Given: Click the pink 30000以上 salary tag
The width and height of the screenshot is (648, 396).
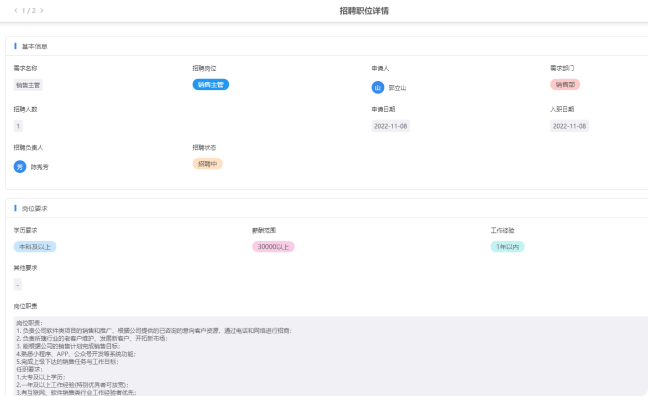Looking at the screenshot, I should tap(273, 247).
